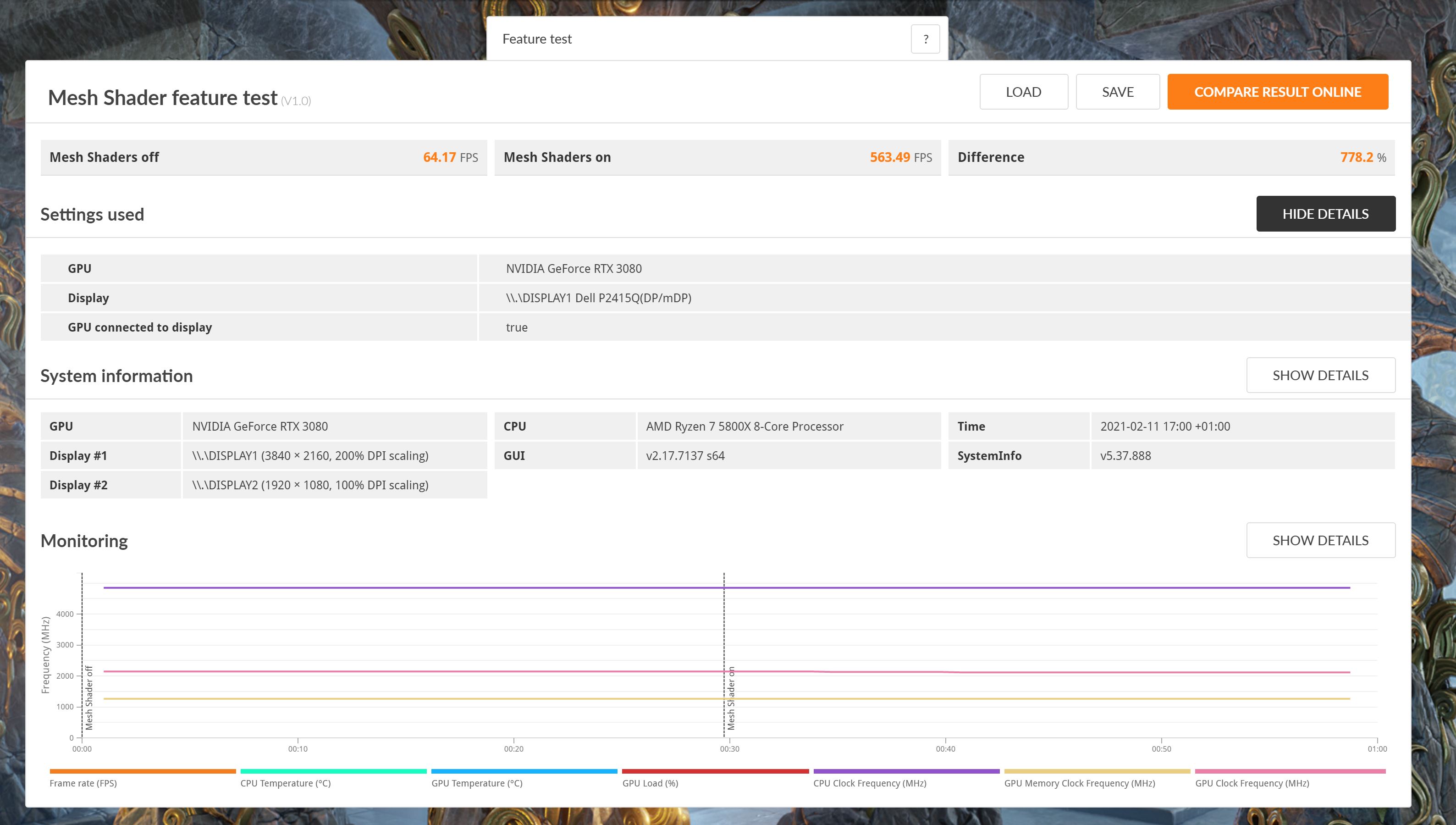Toggle GPU Clock Frequency legend series
The width and height of the screenshot is (1456, 825).
tap(1252, 783)
